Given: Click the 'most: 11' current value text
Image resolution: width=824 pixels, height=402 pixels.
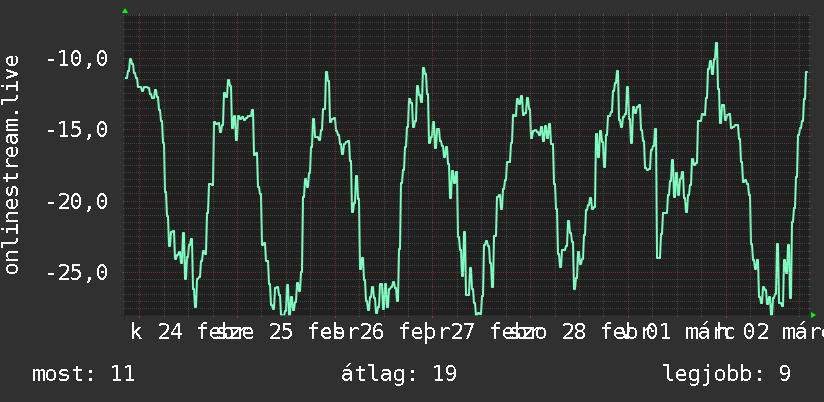Looking at the screenshot, I should tap(84, 374).
